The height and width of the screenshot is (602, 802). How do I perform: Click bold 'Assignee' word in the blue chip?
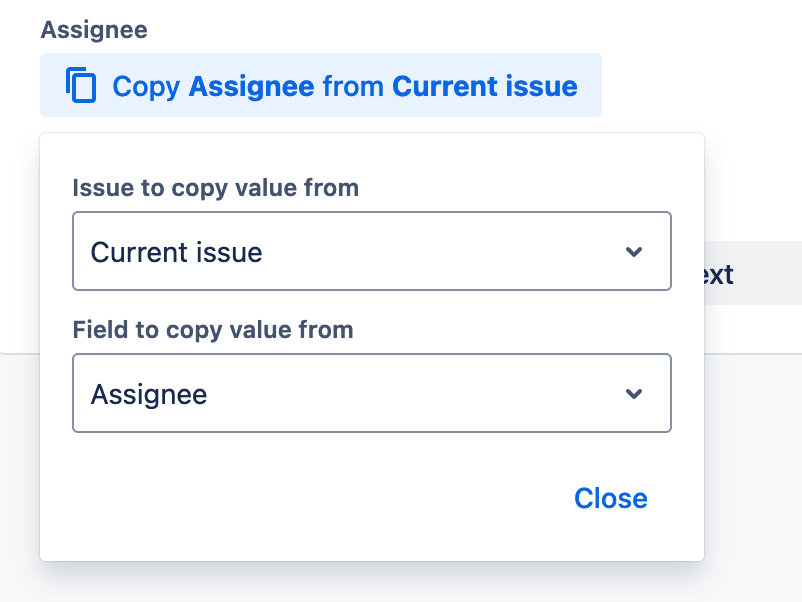252,86
